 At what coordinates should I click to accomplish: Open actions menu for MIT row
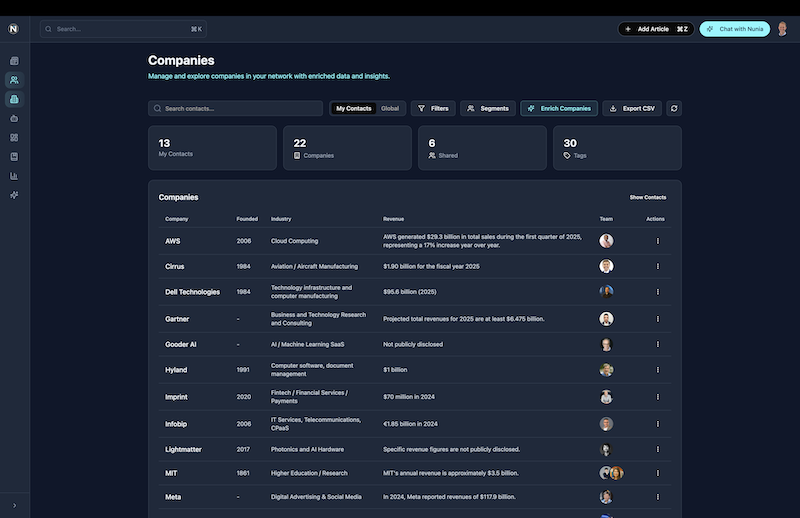658,473
